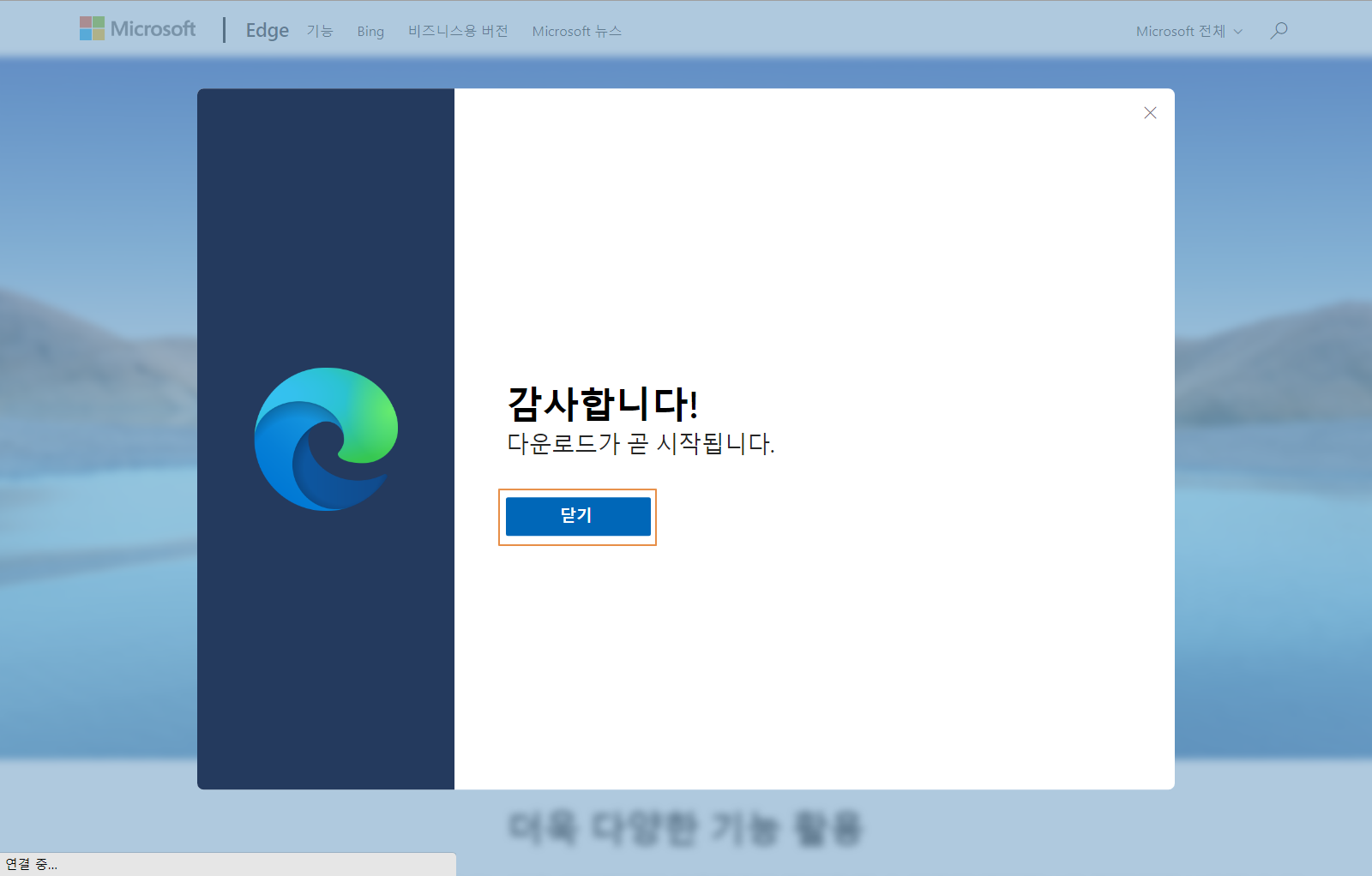1372x876 pixels.
Task: Click the 다운로드가 곧 시작됩니다. text
Action: pos(641,444)
